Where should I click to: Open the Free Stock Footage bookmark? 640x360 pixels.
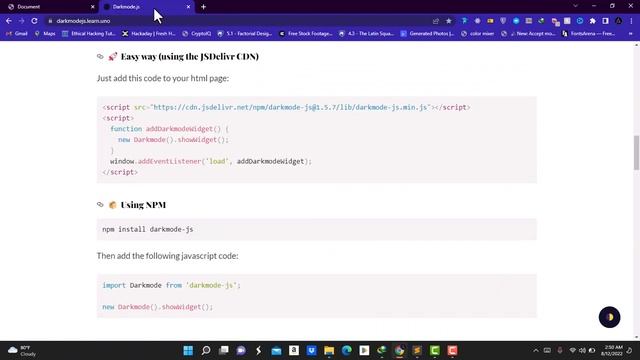306,34
